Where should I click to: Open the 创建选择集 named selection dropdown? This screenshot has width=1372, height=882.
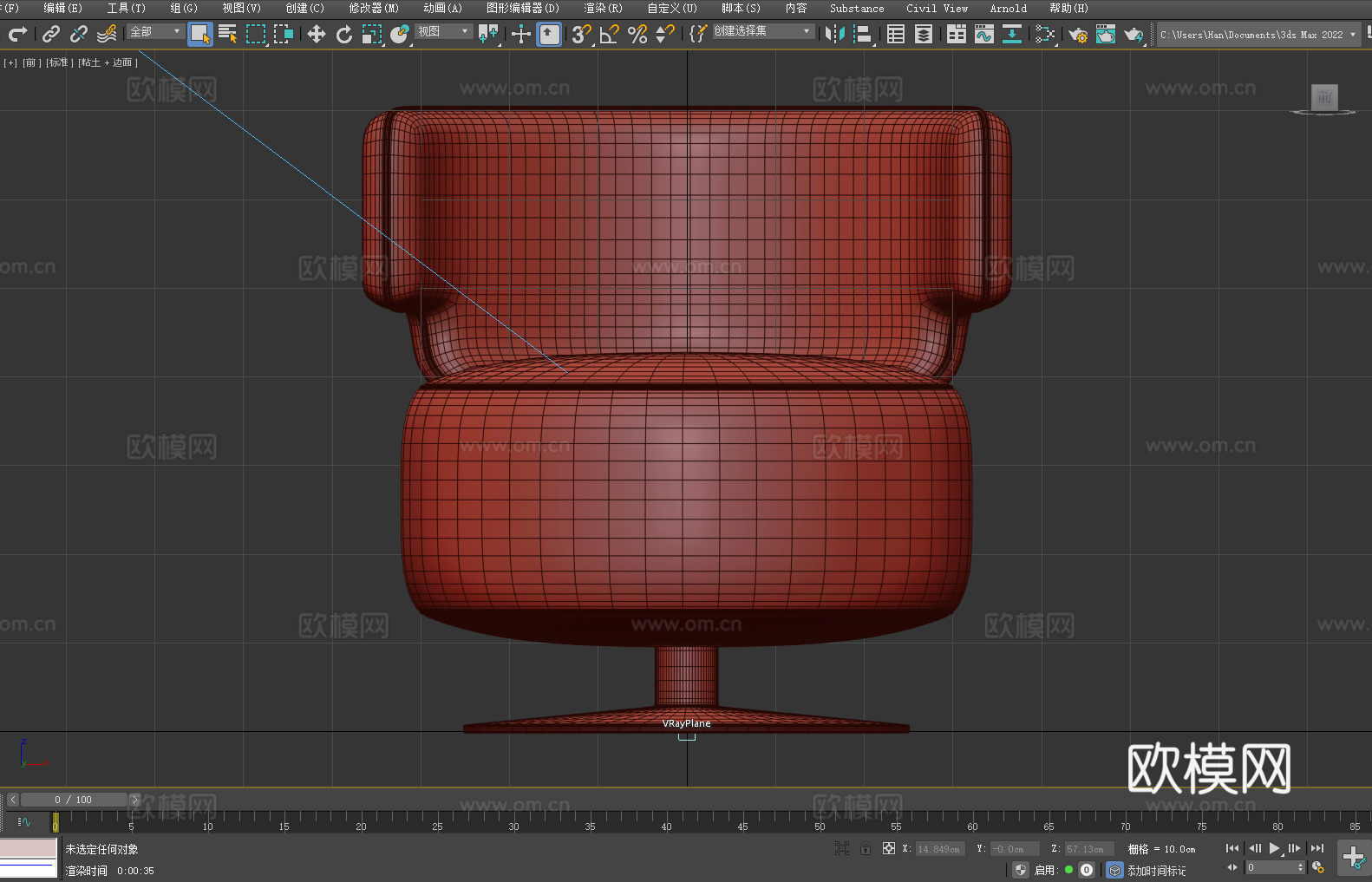763,31
